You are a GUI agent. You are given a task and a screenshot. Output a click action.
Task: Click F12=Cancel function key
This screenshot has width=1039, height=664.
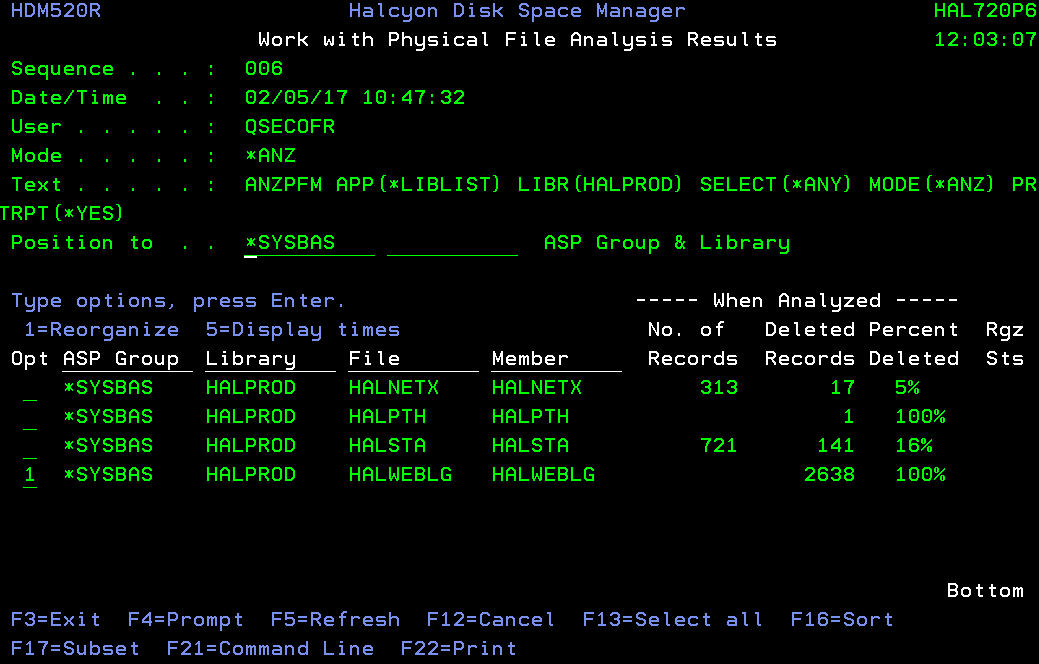coord(491,620)
